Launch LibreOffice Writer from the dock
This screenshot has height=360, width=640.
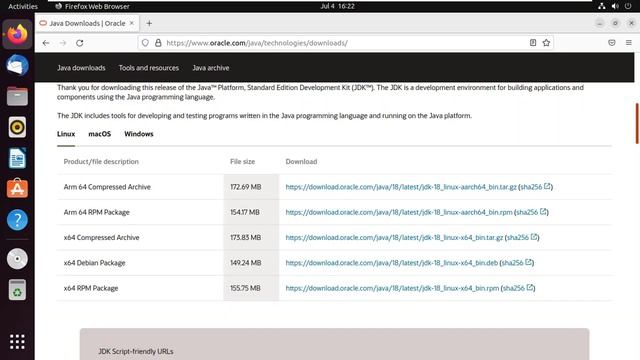[17, 158]
